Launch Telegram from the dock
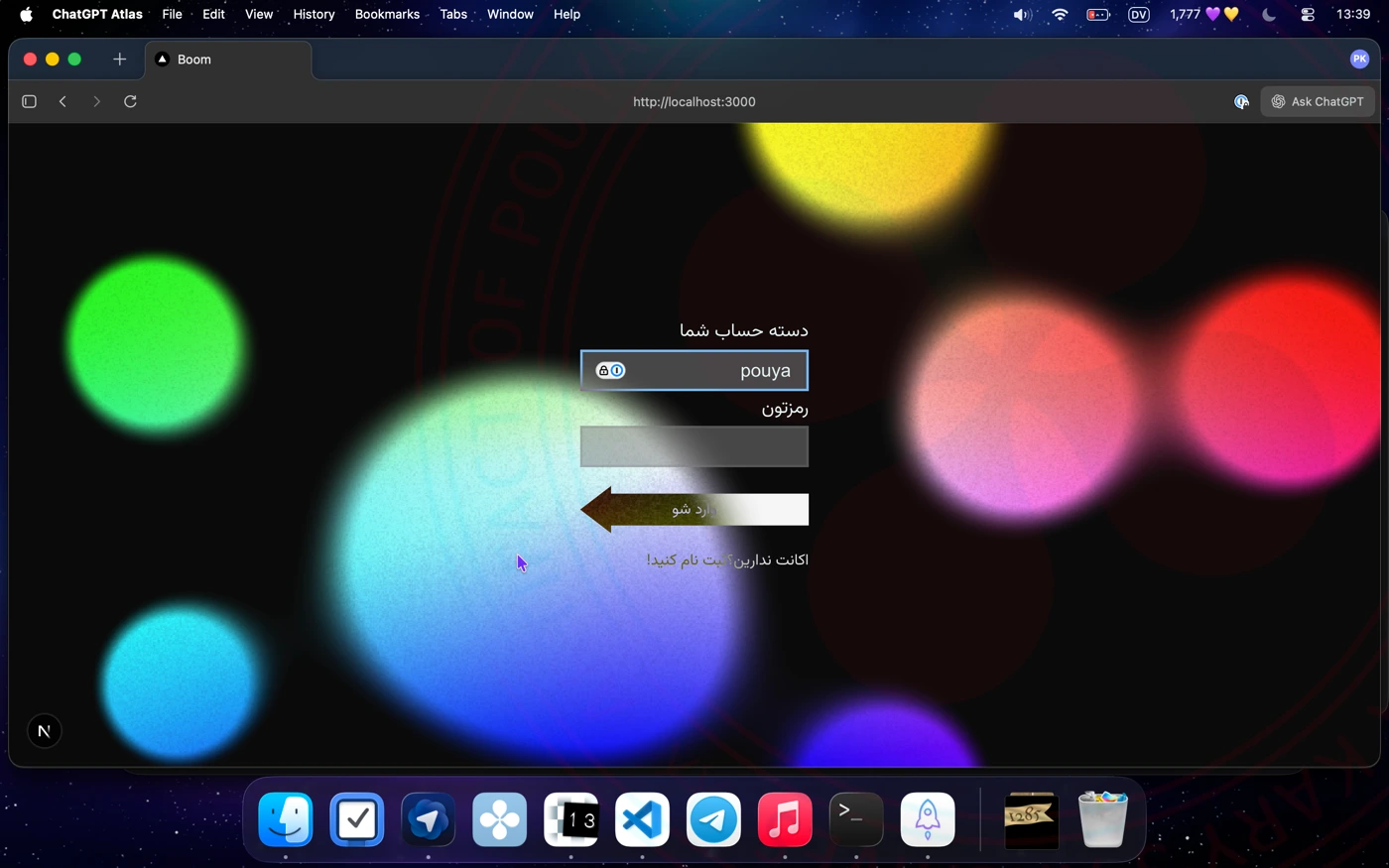 713,820
